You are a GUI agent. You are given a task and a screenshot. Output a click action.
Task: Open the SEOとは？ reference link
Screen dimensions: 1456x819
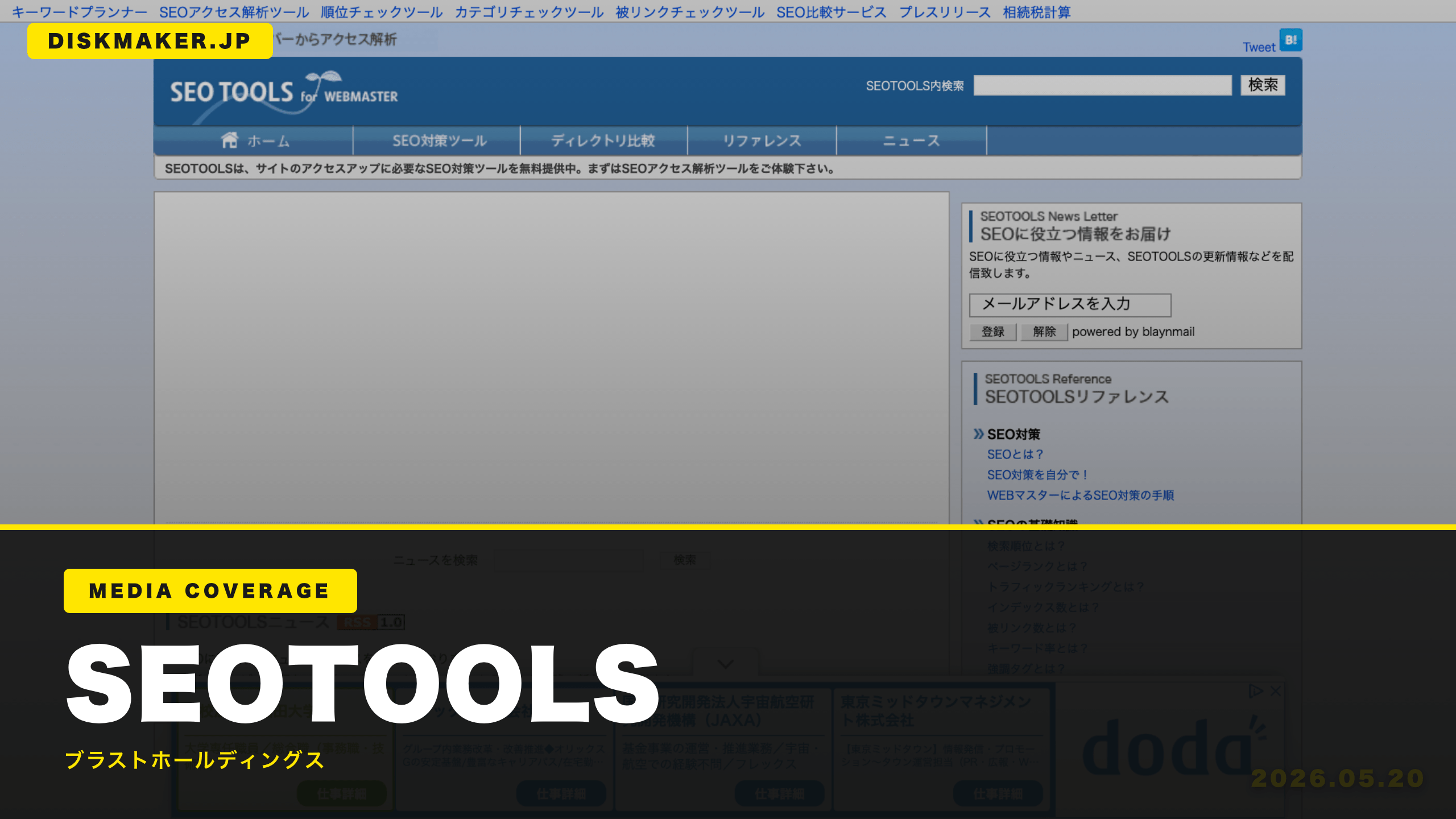click(x=1015, y=454)
